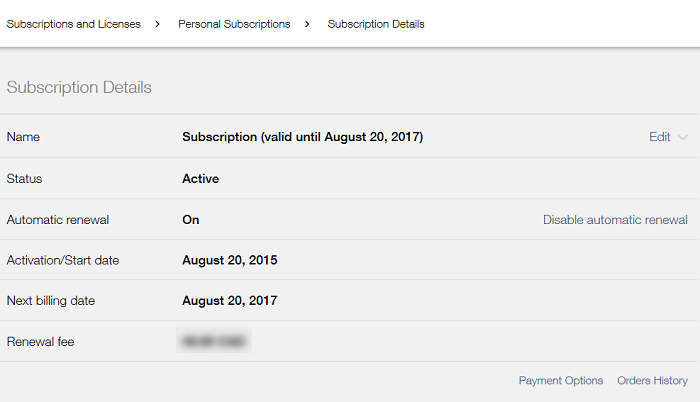This screenshot has height=402, width=700.
Task: Click the blurred renewal fee amount
Action: click(x=214, y=341)
